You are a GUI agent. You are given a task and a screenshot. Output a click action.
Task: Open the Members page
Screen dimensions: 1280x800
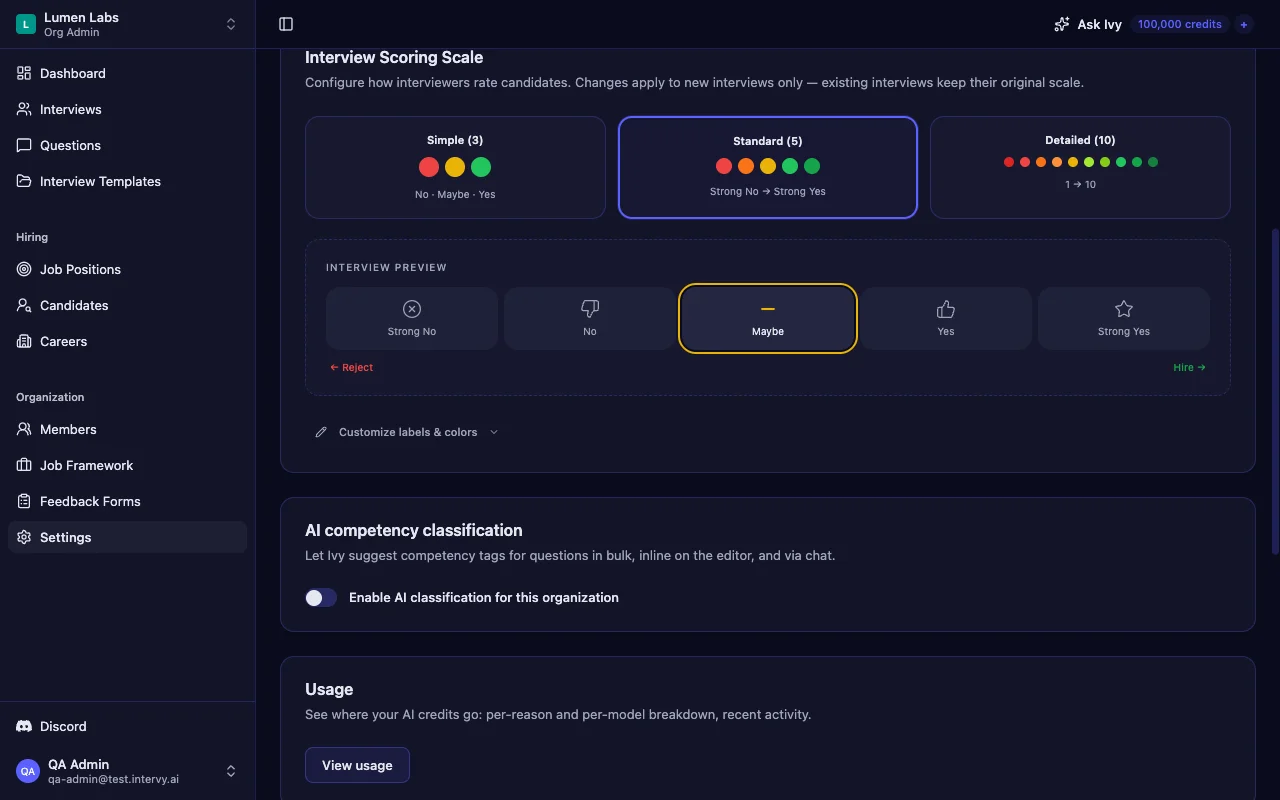pos(127,429)
